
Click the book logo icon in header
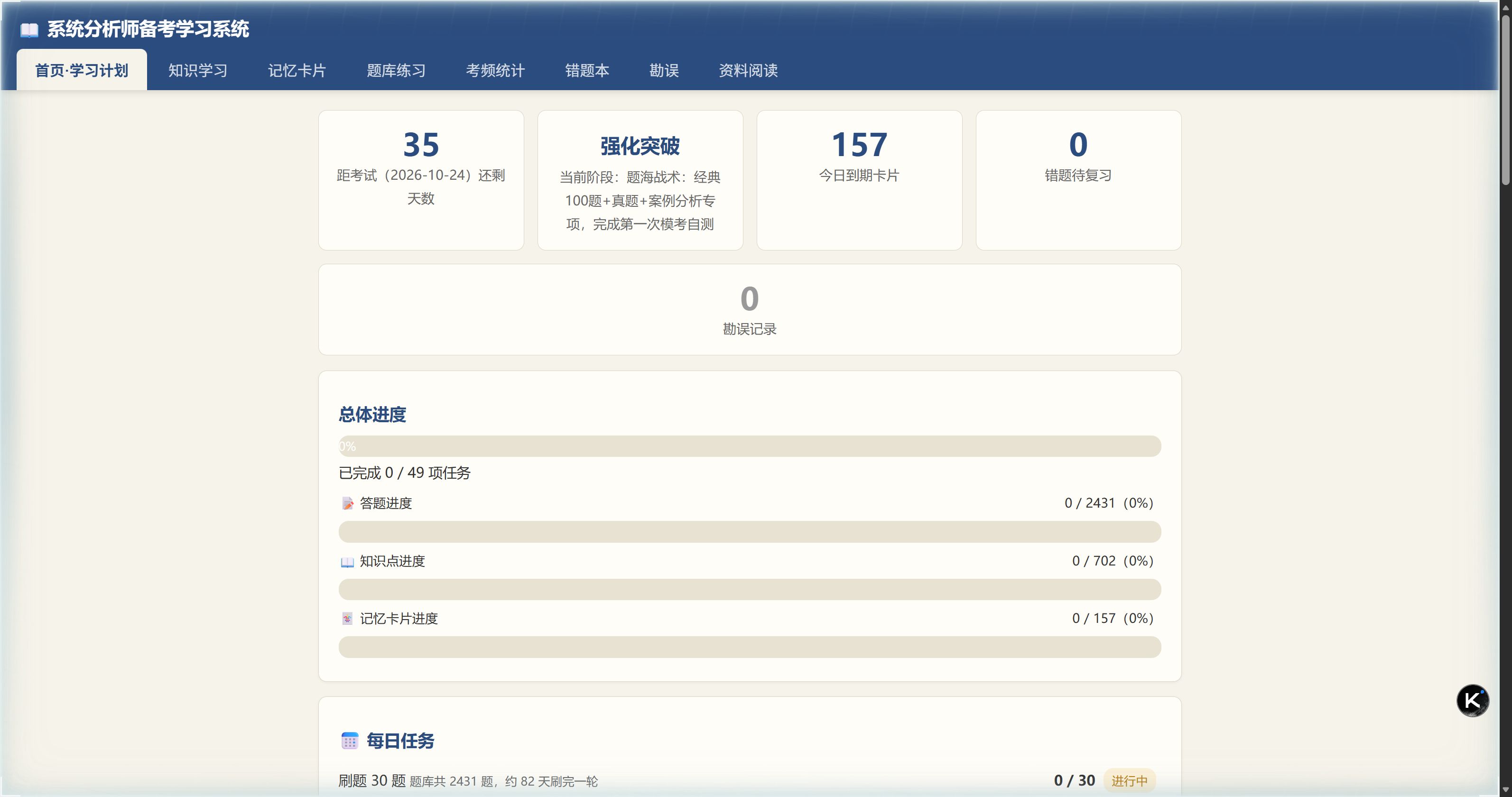point(29,29)
